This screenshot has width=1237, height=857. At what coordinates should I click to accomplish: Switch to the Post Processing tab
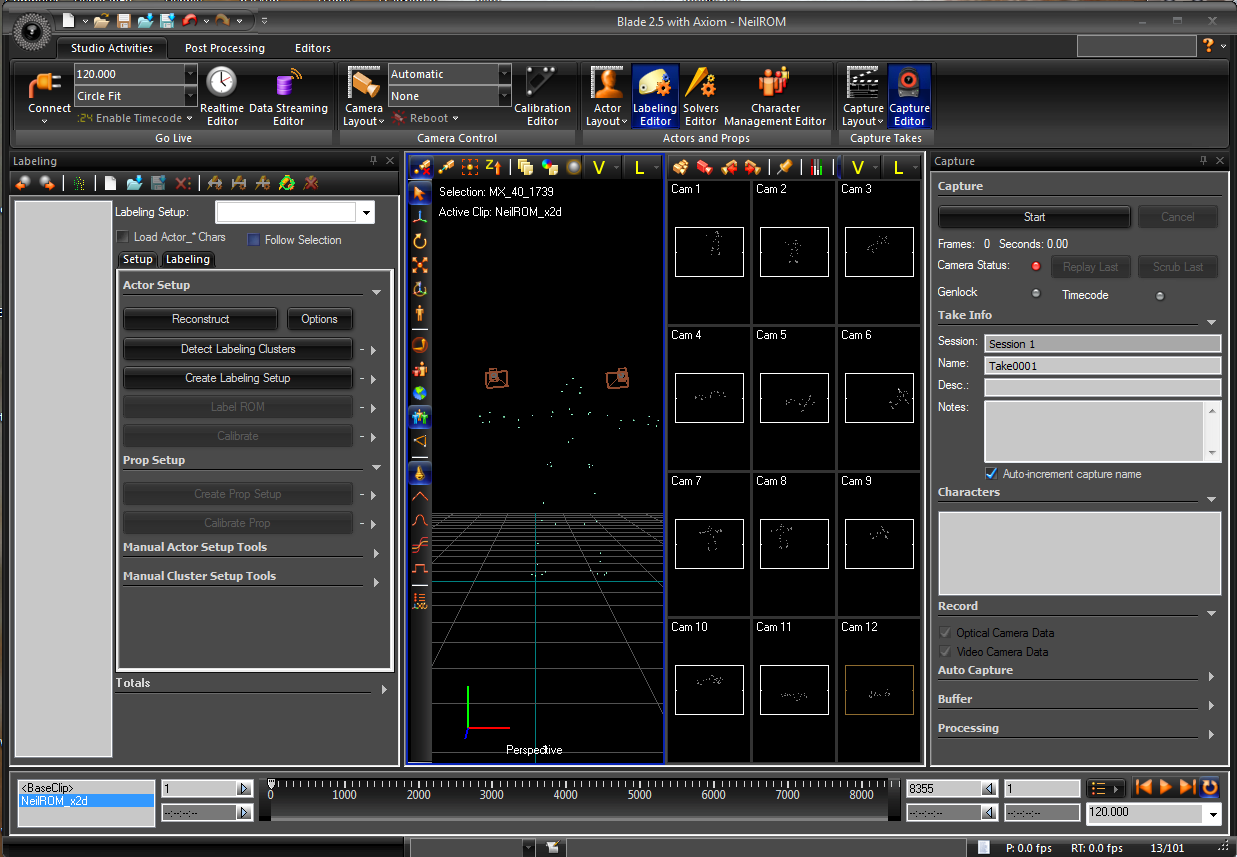tap(225, 48)
